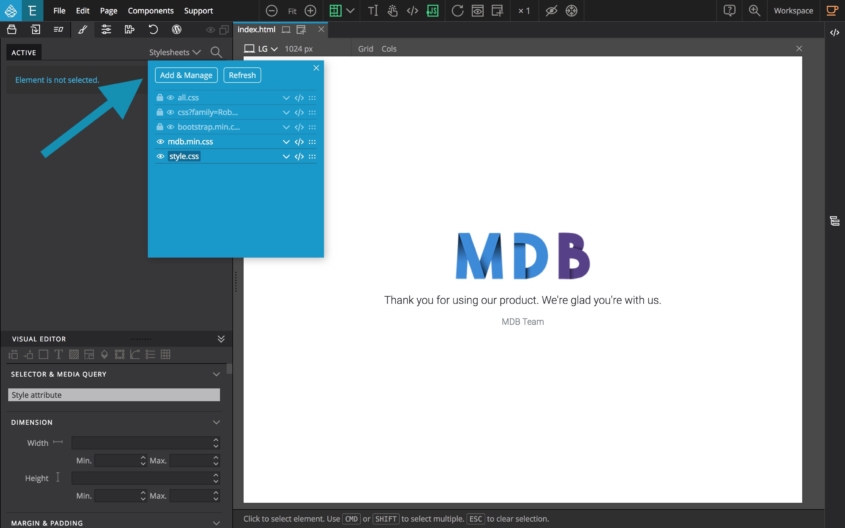Expand the mdb.min.css chevron
Image resolution: width=845 pixels, height=528 pixels.
[x=286, y=142]
